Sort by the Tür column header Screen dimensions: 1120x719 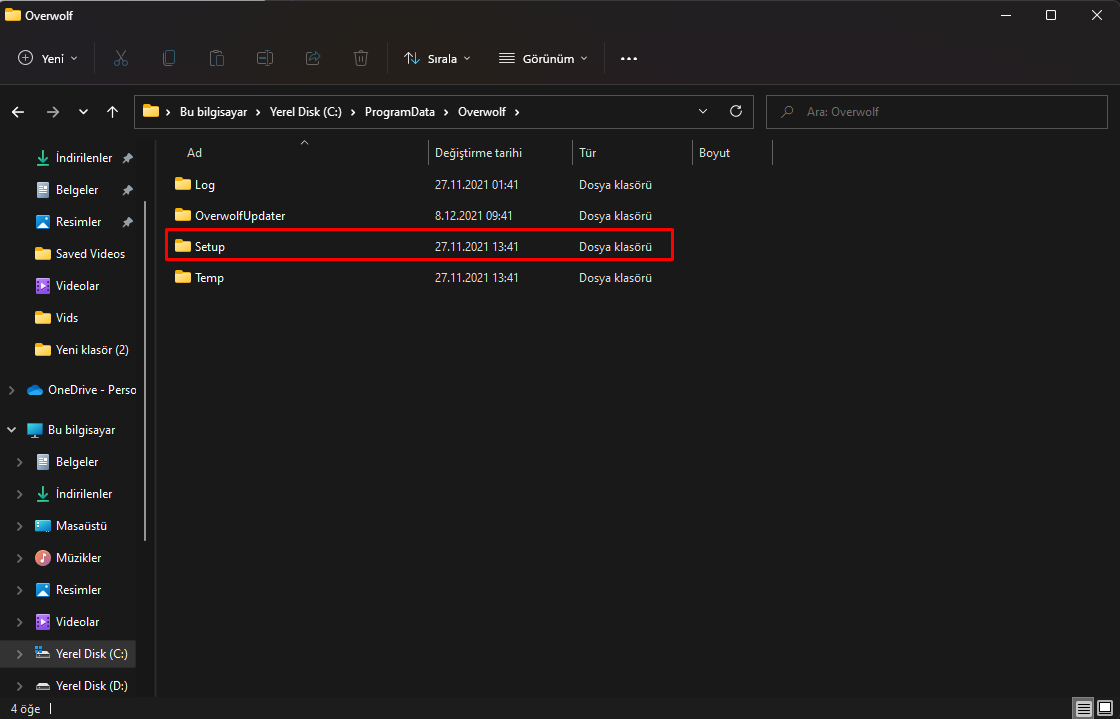pyautogui.click(x=588, y=153)
